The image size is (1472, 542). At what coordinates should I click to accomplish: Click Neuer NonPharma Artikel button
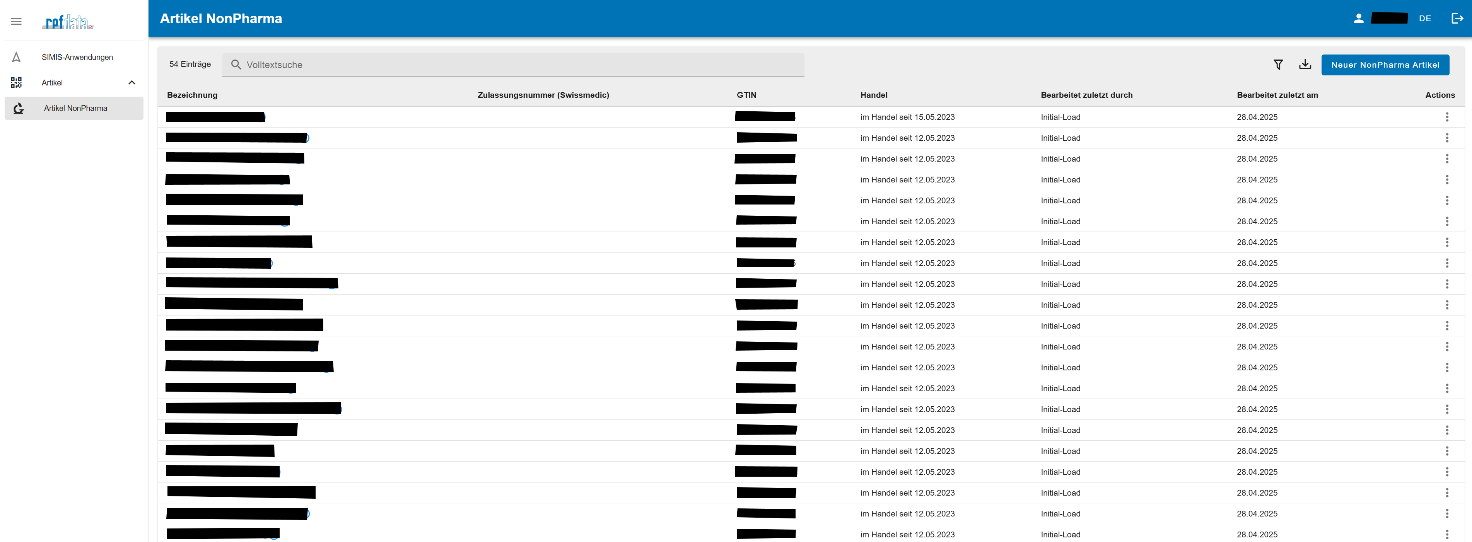pos(1385,64)
